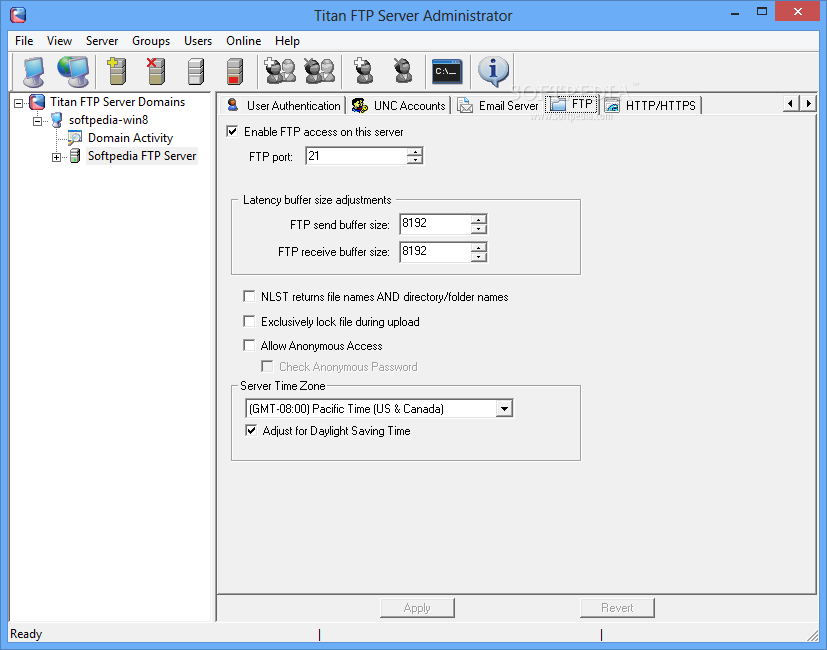This screenshot has height=650, width=827.
Task: Select the FTP tab
Action: (572, 104)
